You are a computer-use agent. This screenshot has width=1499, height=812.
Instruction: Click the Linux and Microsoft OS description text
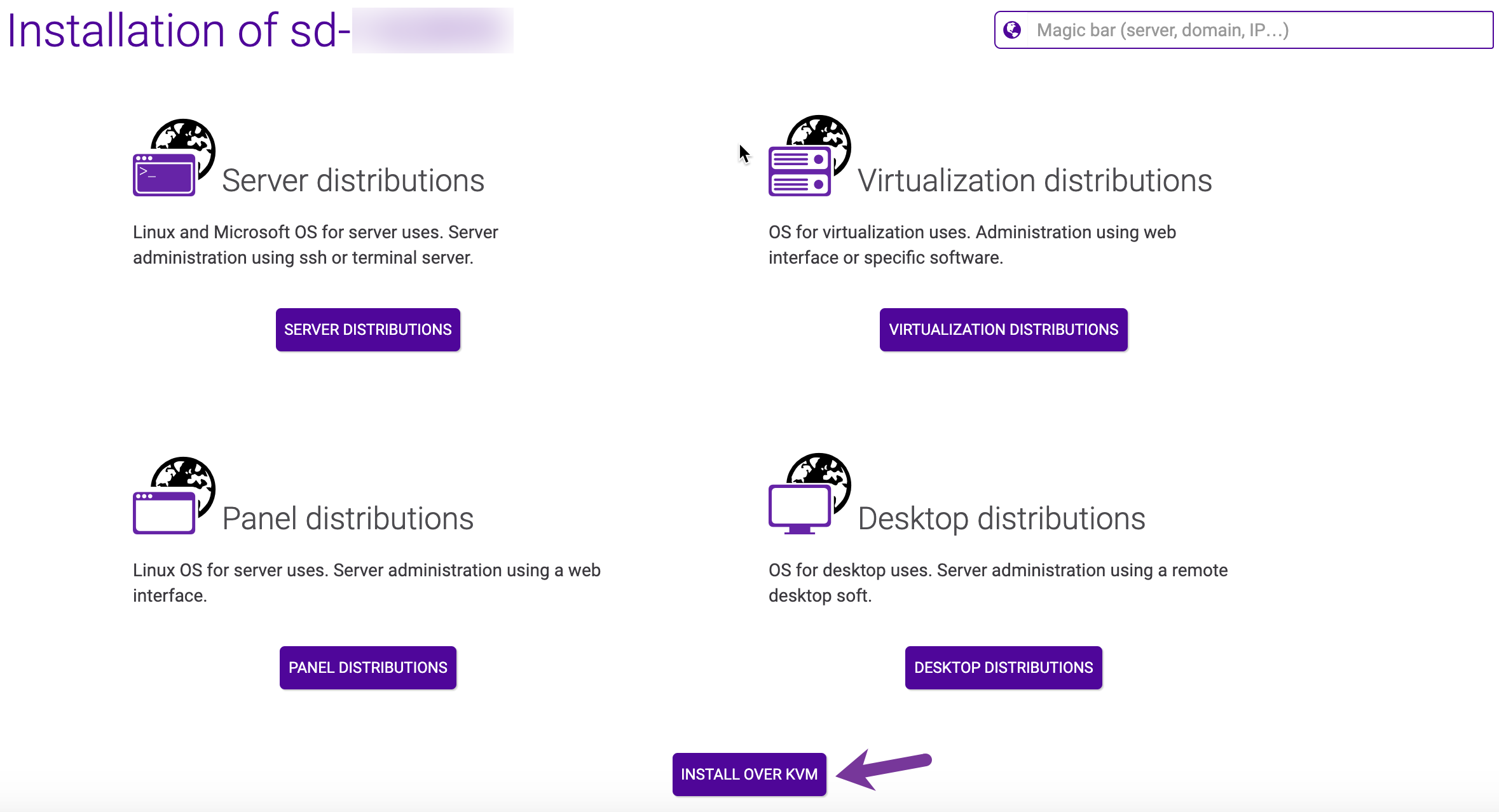(315, 245)
